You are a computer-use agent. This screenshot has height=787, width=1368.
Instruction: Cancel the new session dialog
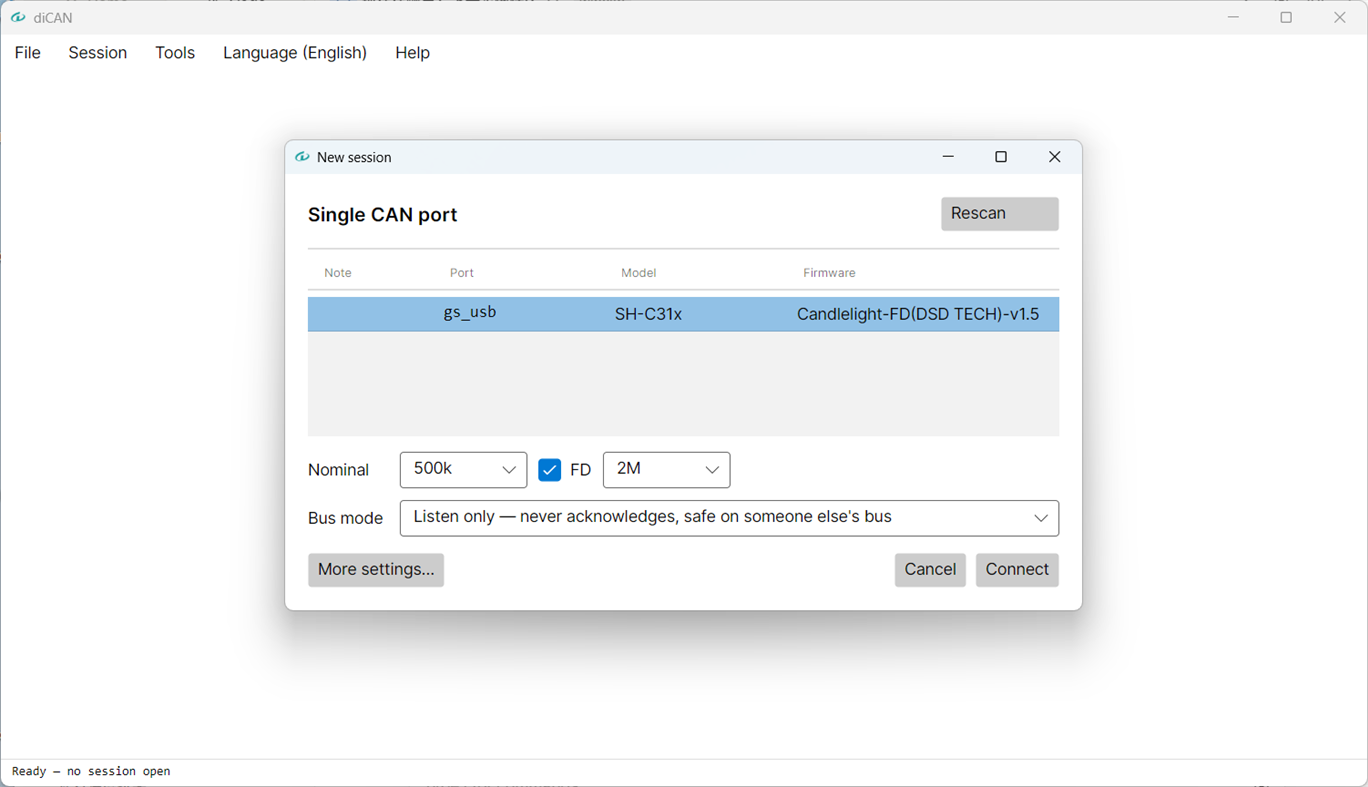click(x=930, y=570)
